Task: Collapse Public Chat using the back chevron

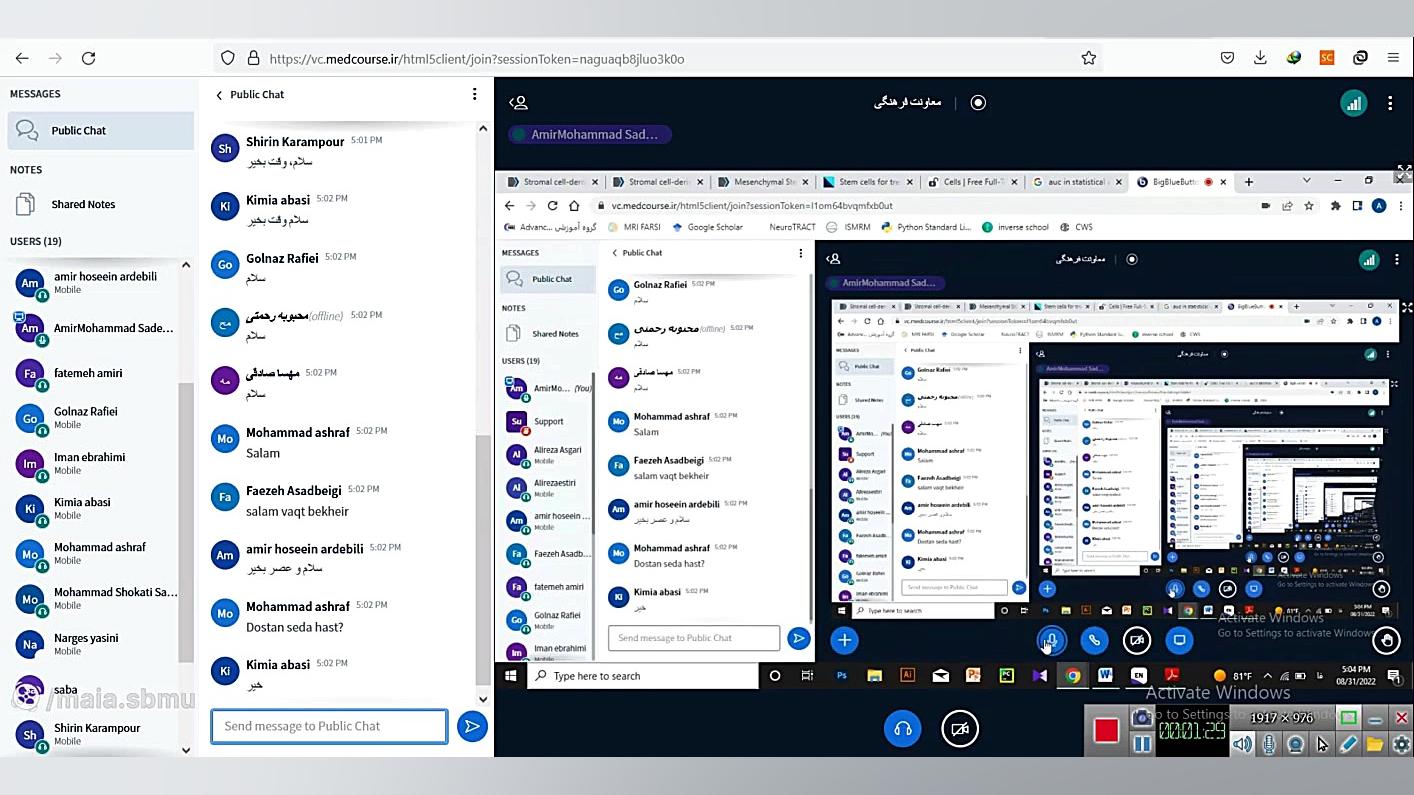Action: tap(219, 94)
